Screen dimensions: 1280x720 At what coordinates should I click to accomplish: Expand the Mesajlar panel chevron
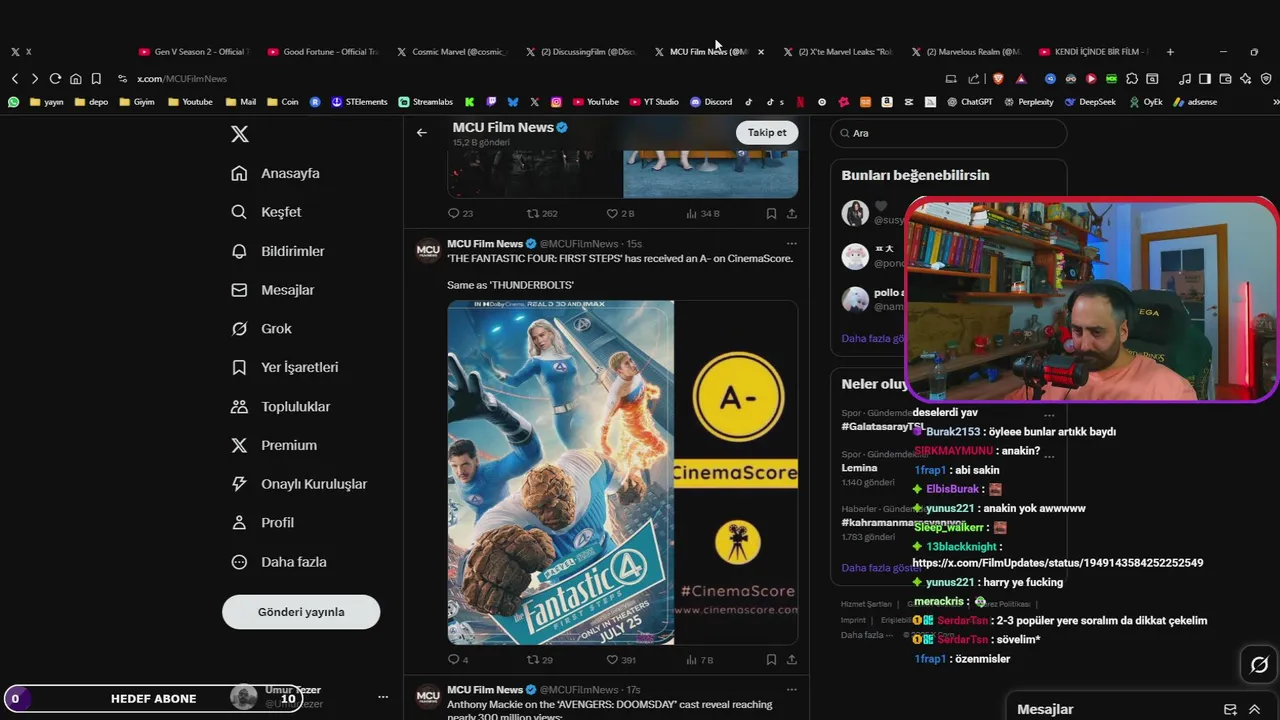point(1255,710)
